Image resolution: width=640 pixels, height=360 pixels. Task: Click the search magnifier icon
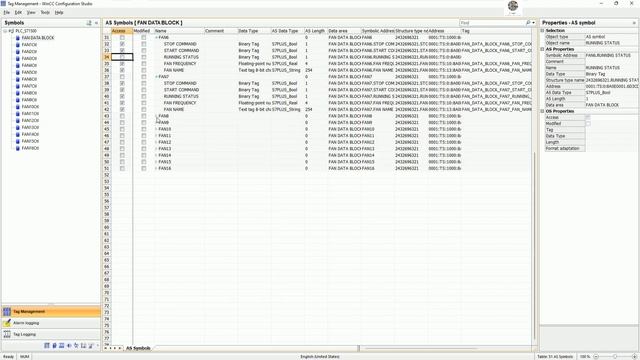(x=528, y=23)
